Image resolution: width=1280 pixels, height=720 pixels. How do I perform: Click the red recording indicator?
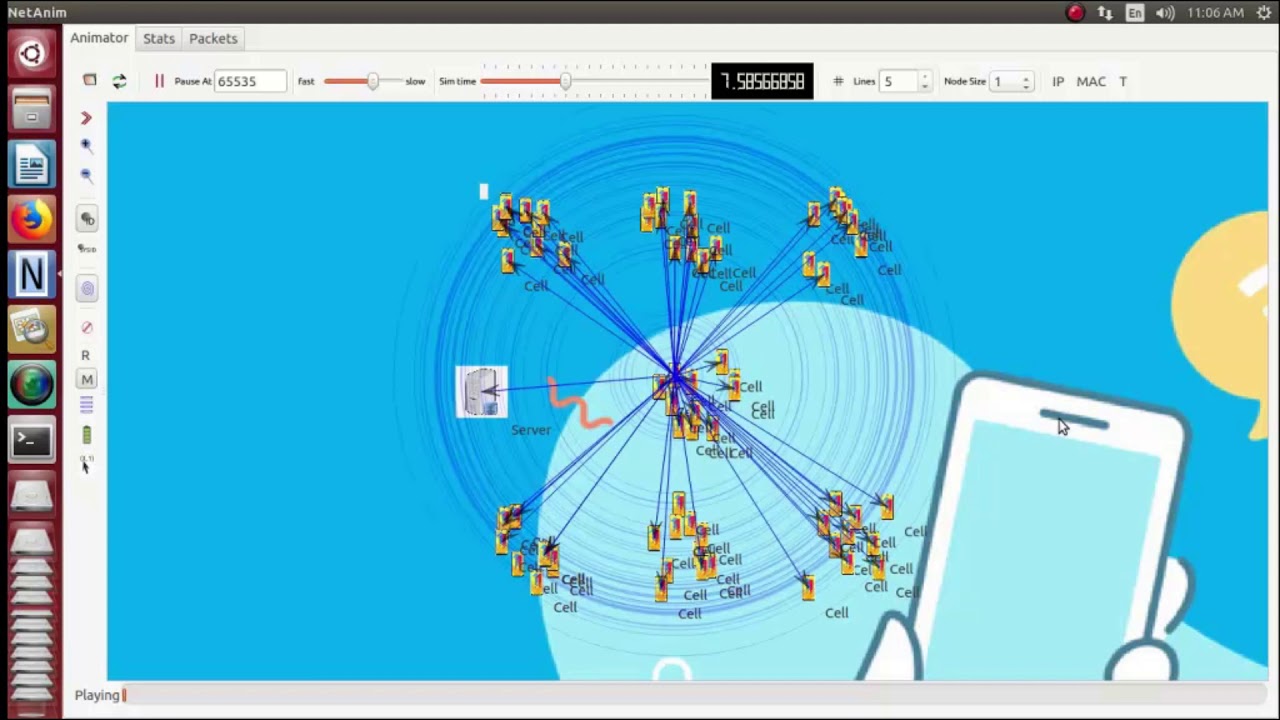1075,13
